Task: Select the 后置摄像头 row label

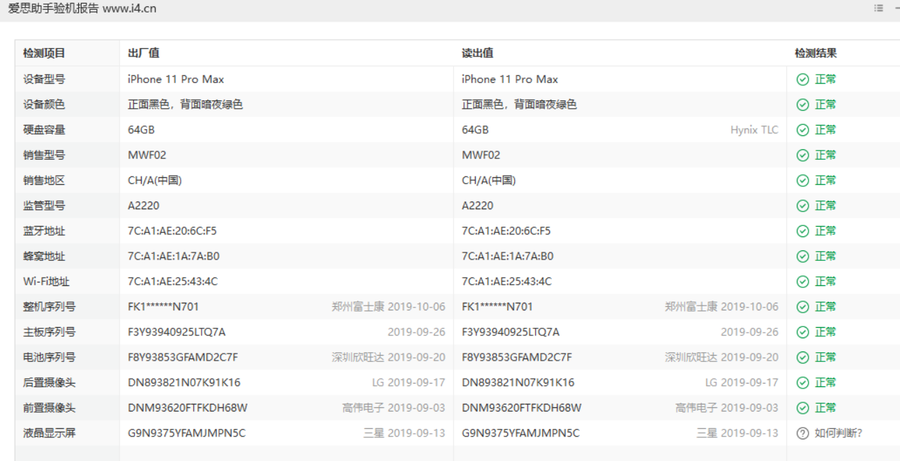Action: [49, 382]
